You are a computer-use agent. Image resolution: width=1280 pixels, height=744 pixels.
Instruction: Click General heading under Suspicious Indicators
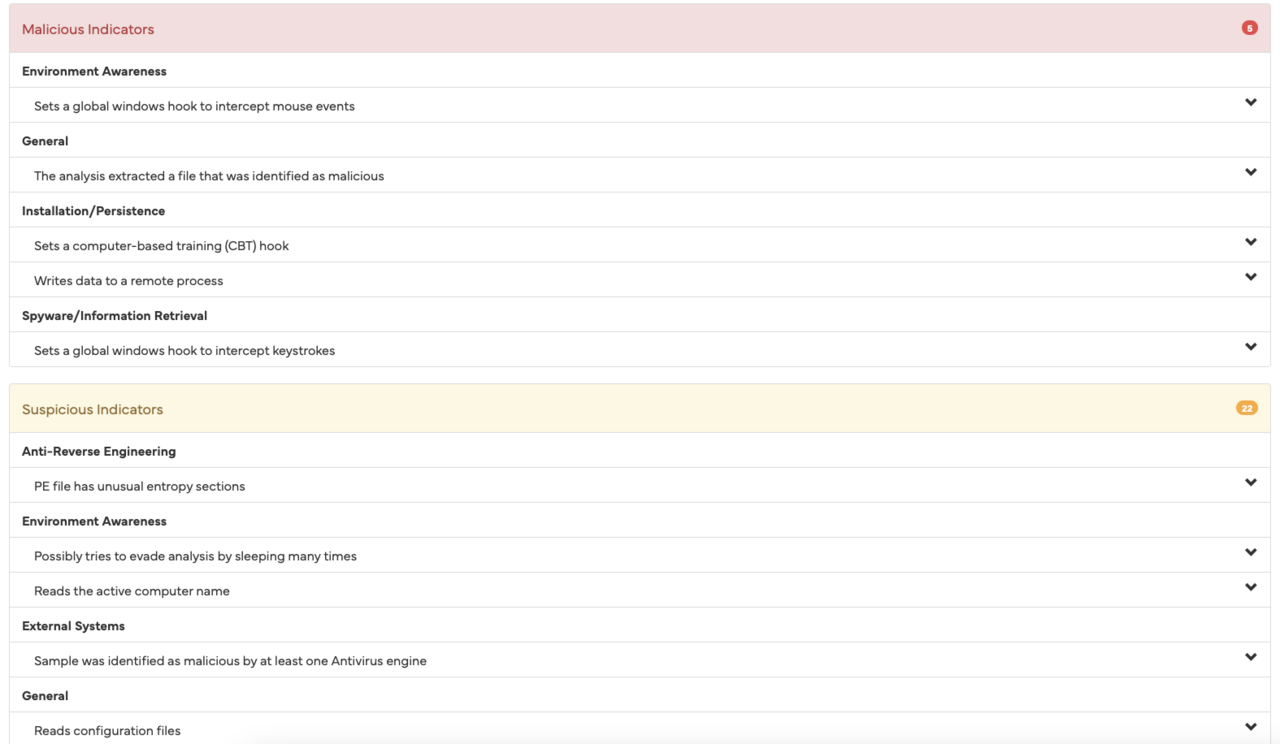(x=45, y=696)
